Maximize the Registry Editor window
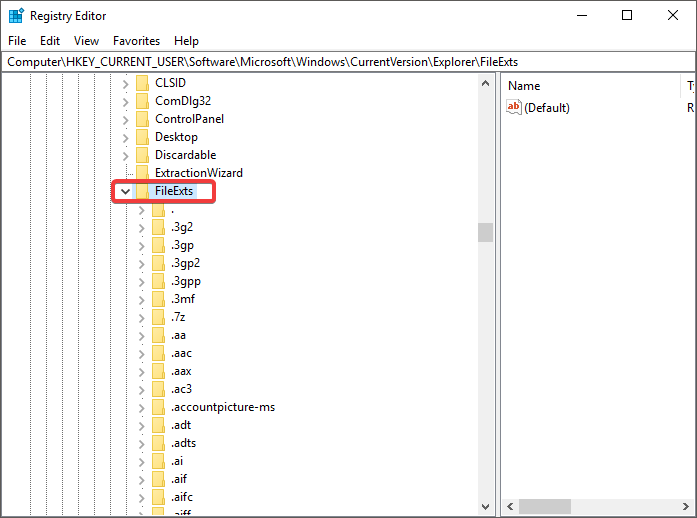 click(627, 16)
